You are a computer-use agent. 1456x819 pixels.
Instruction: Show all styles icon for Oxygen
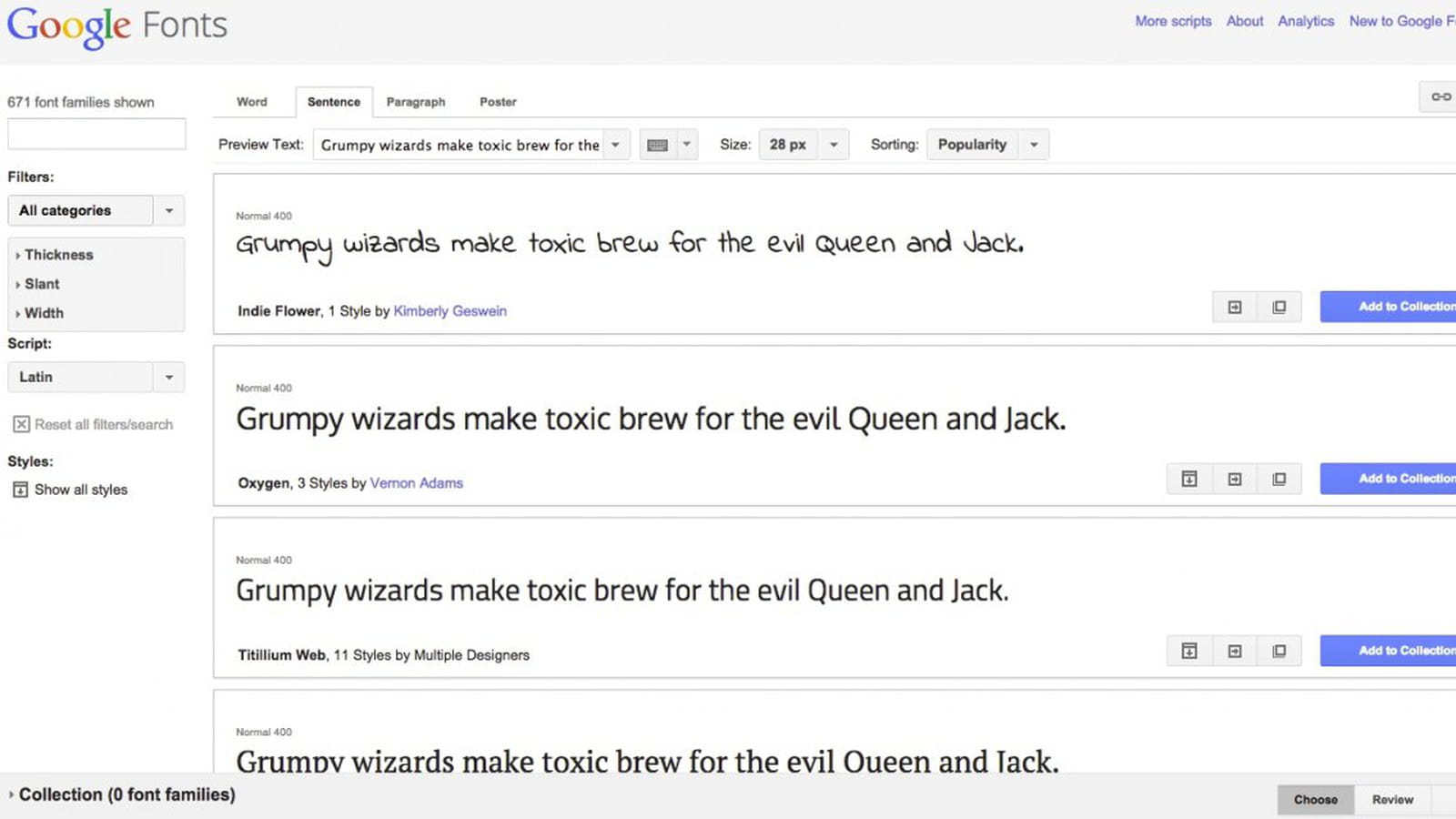pos(1189,479)
